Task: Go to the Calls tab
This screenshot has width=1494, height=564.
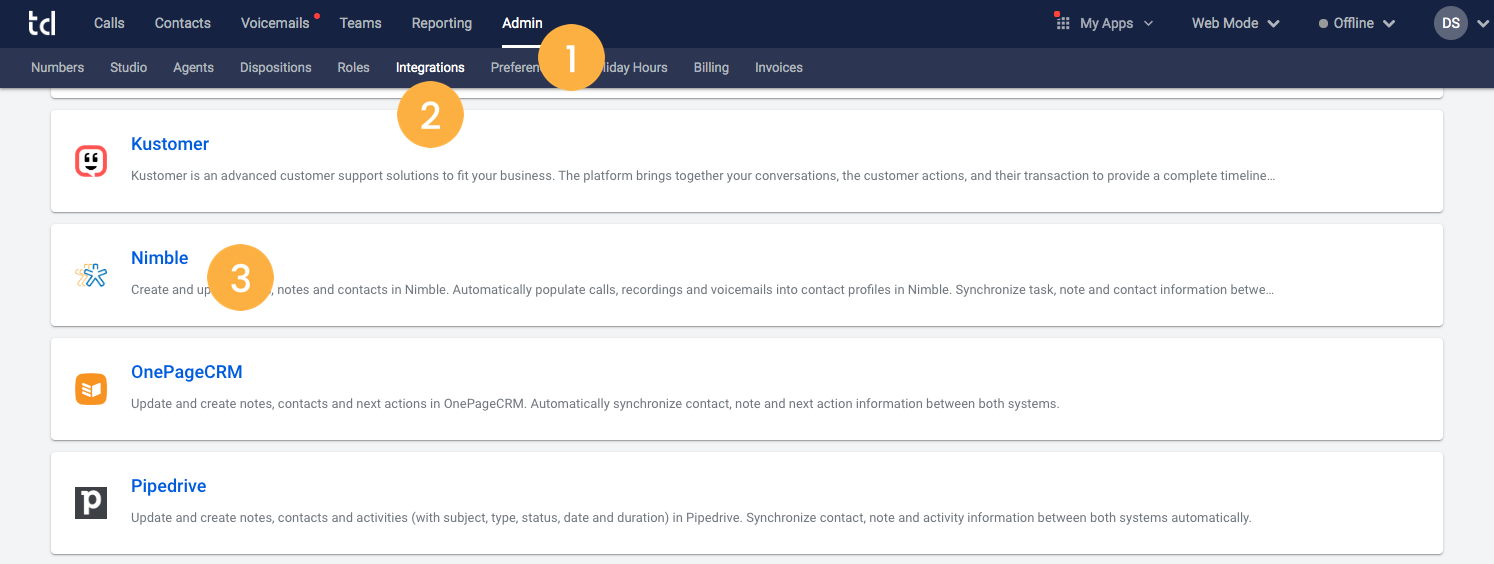Action: pyautogui.click(x=109, y=23)
